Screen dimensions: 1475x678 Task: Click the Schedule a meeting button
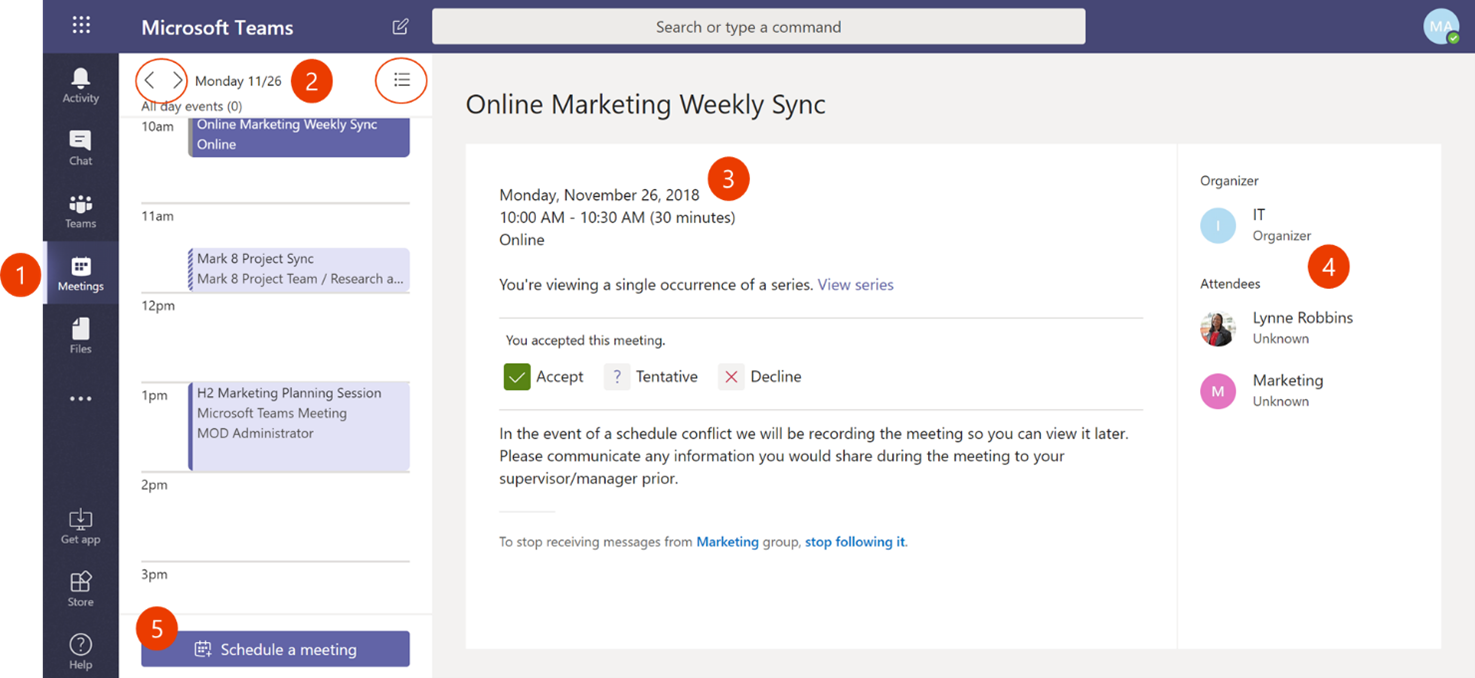(x=275, y=649)
